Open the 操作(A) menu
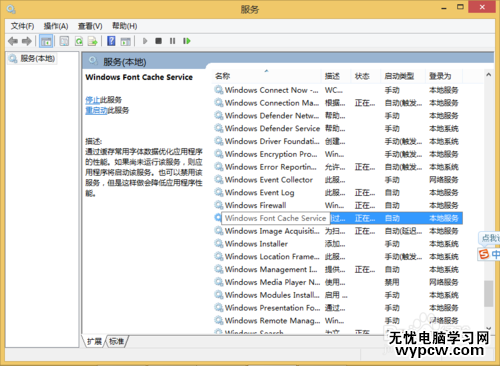Screen dimensions: 500x366 pyautogui.click(x=56, y=26)
